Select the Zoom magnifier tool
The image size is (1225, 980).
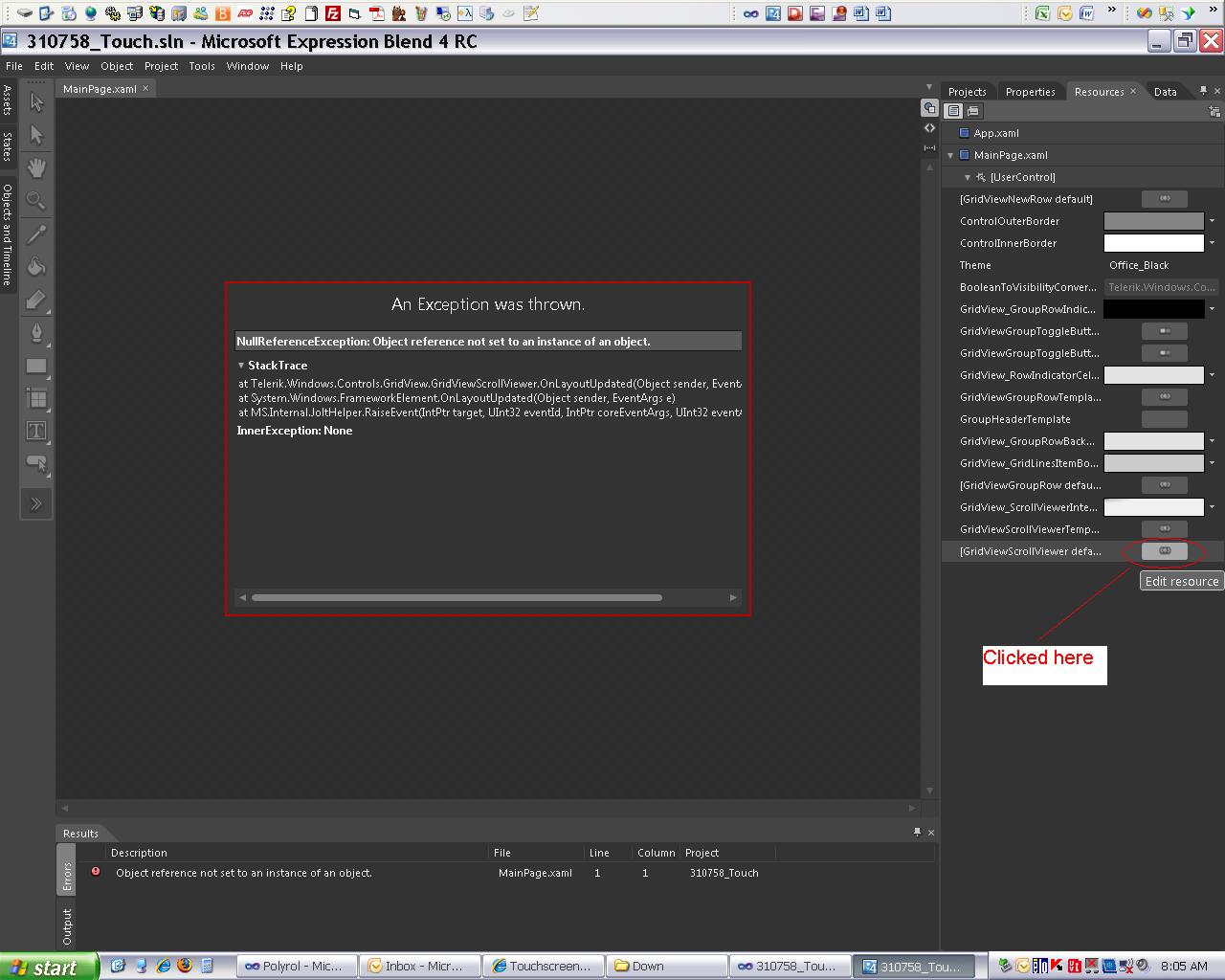pos(36,200)
